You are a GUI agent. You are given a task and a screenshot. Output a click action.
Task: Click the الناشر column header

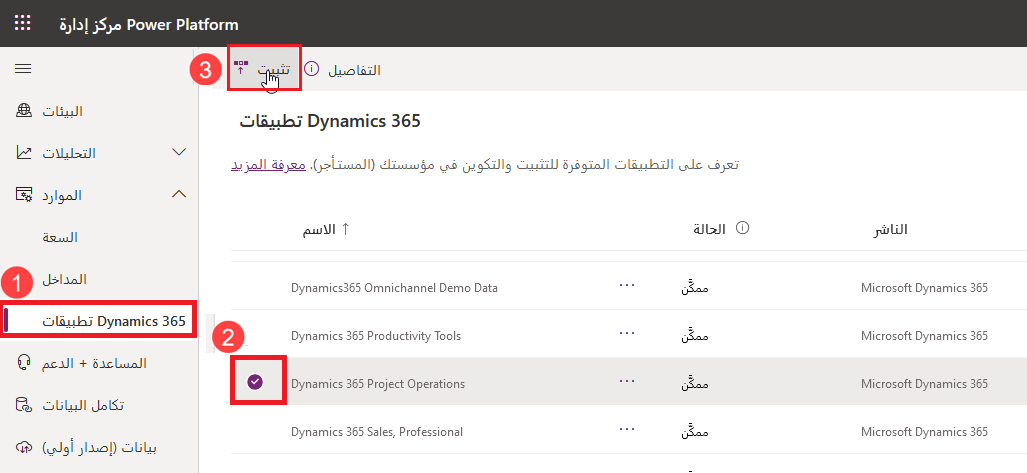890,229
